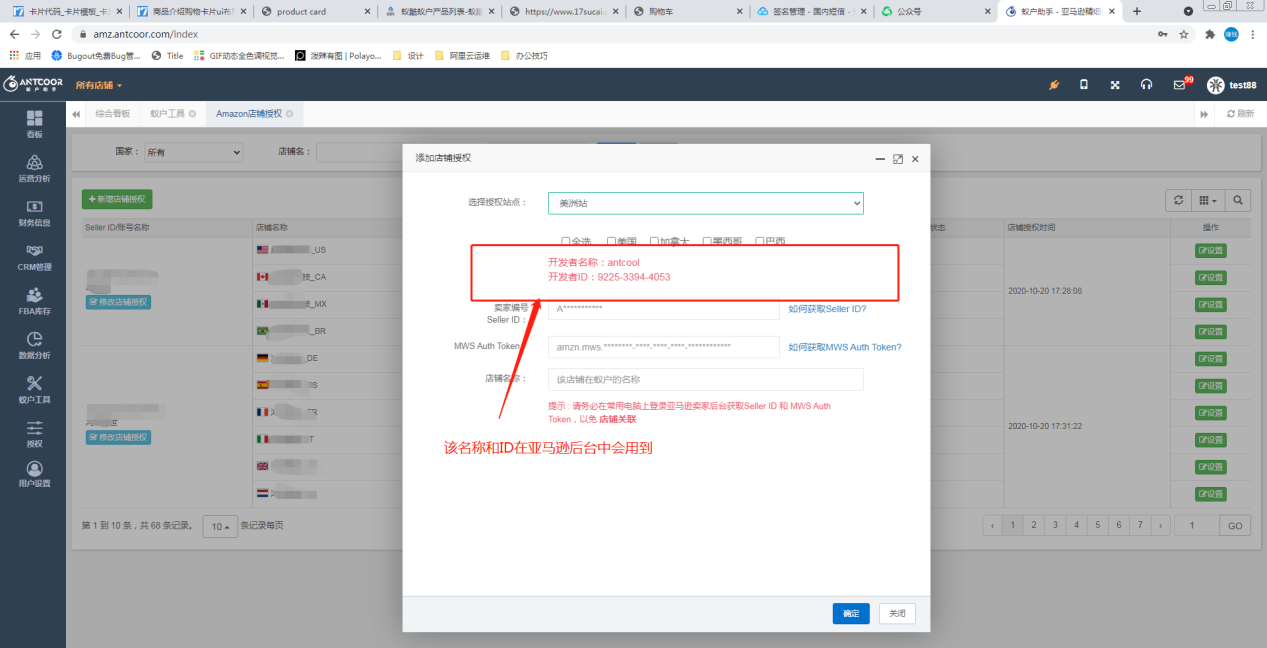Viewport: 1267px width, 648px height.
Task: Click the 关闭 button in dialog
Action: tap(897, 613)
